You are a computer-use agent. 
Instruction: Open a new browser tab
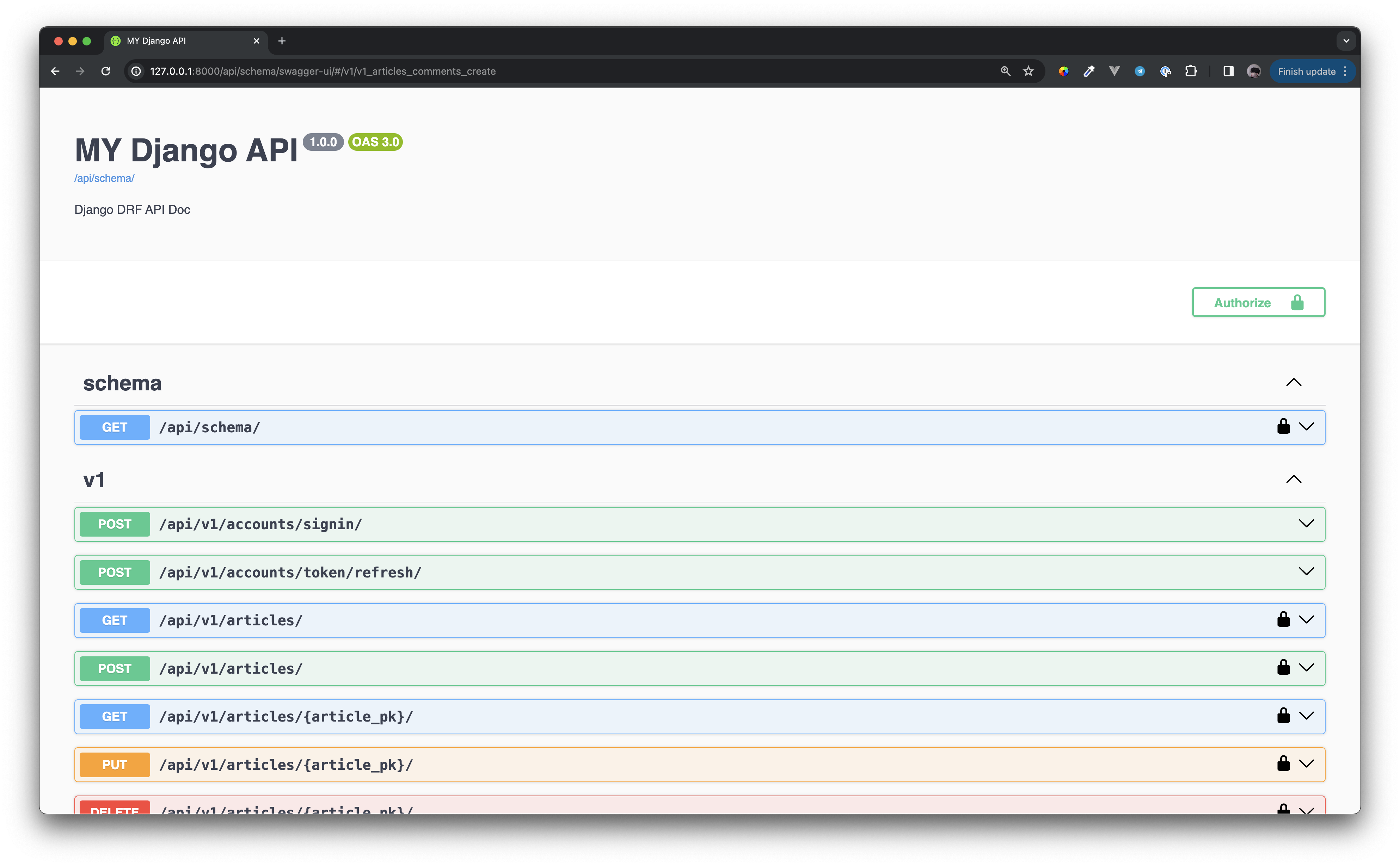pos(282,41)
